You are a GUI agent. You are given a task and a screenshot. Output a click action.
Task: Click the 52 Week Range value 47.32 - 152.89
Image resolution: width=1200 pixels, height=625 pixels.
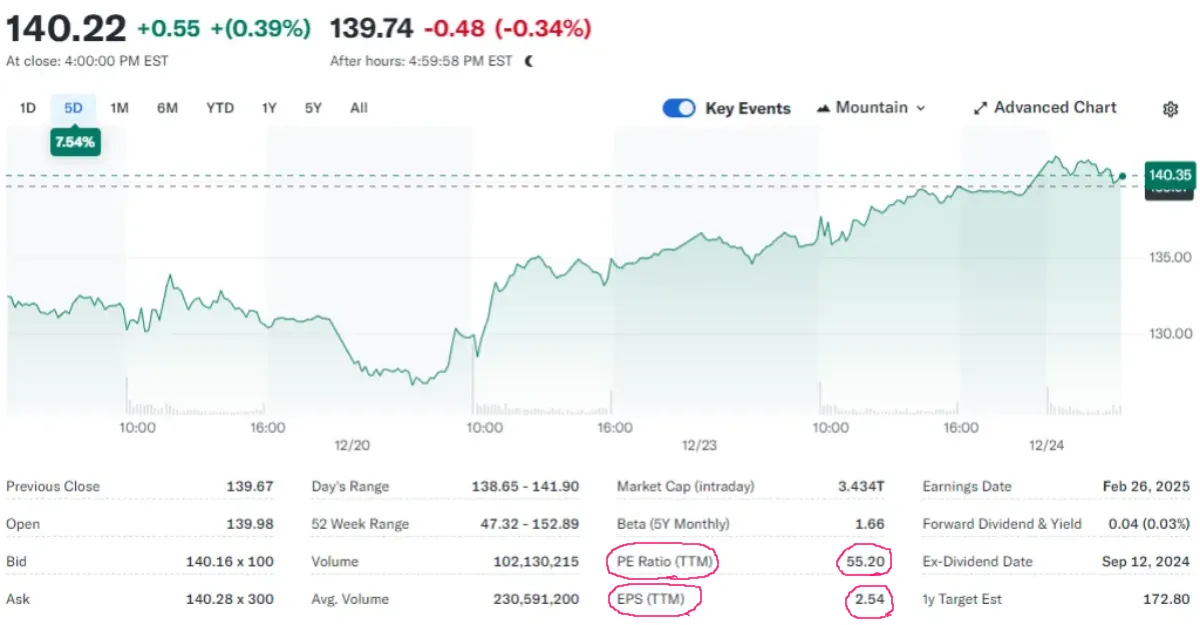click(x=529, y=524)
